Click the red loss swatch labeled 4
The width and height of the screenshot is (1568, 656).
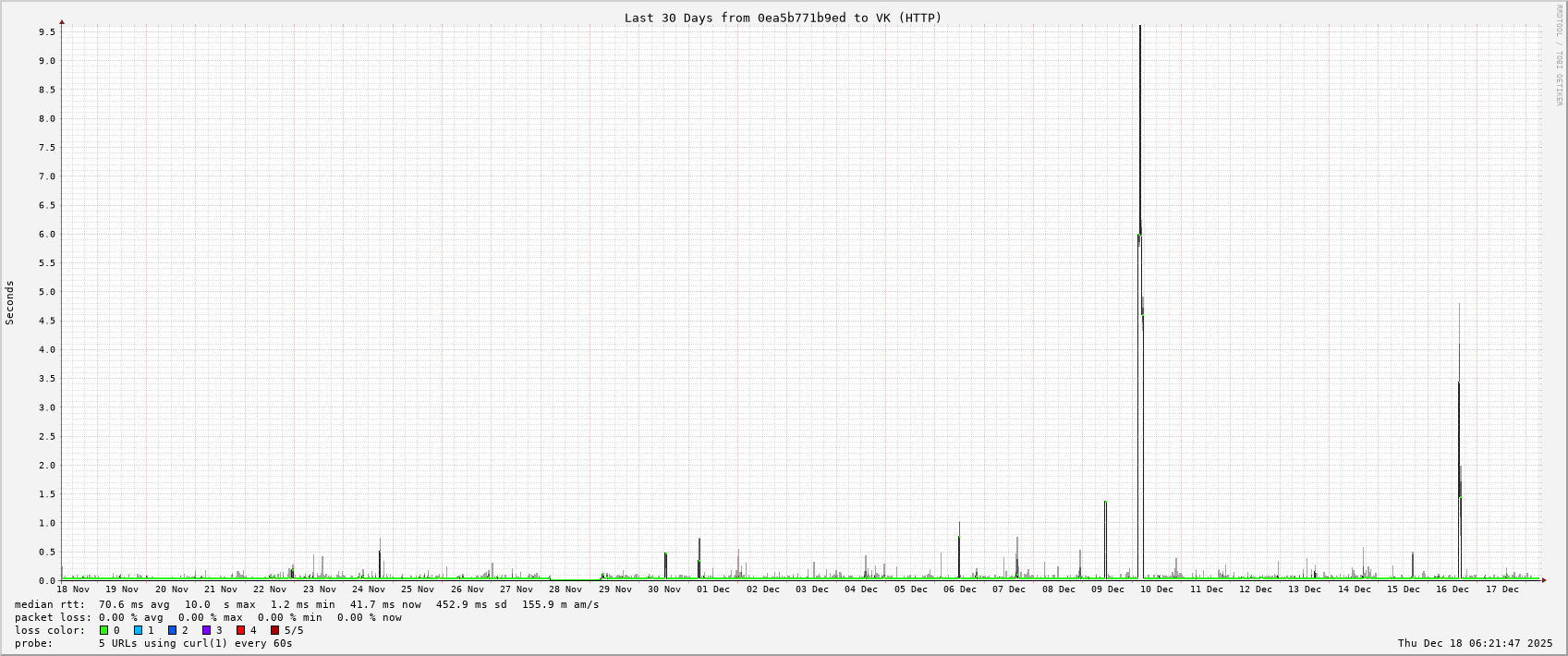[240, 630]
